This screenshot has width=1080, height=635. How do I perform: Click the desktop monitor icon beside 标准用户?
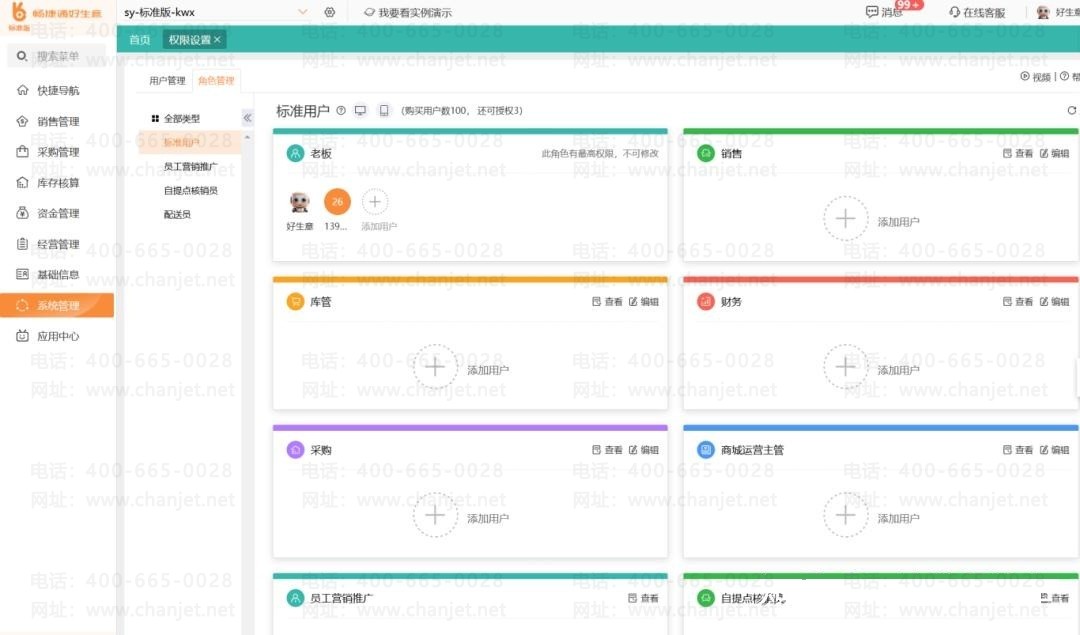[360, 110]
